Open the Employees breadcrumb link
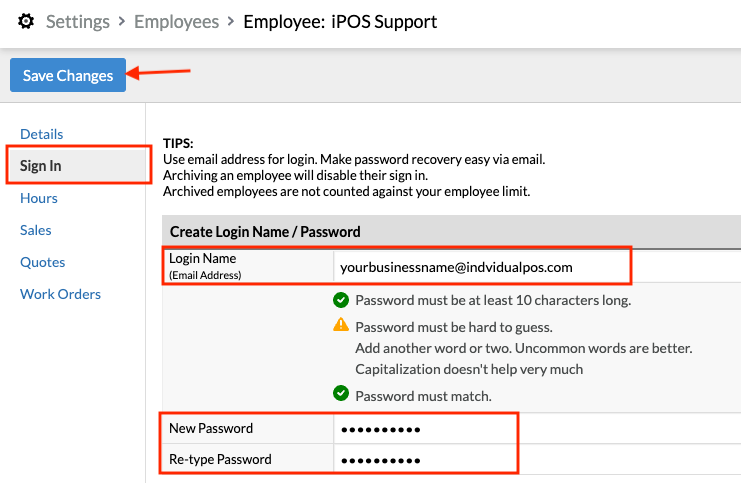The width and height of the screenshot is (741, 483). tap(176, 22)
